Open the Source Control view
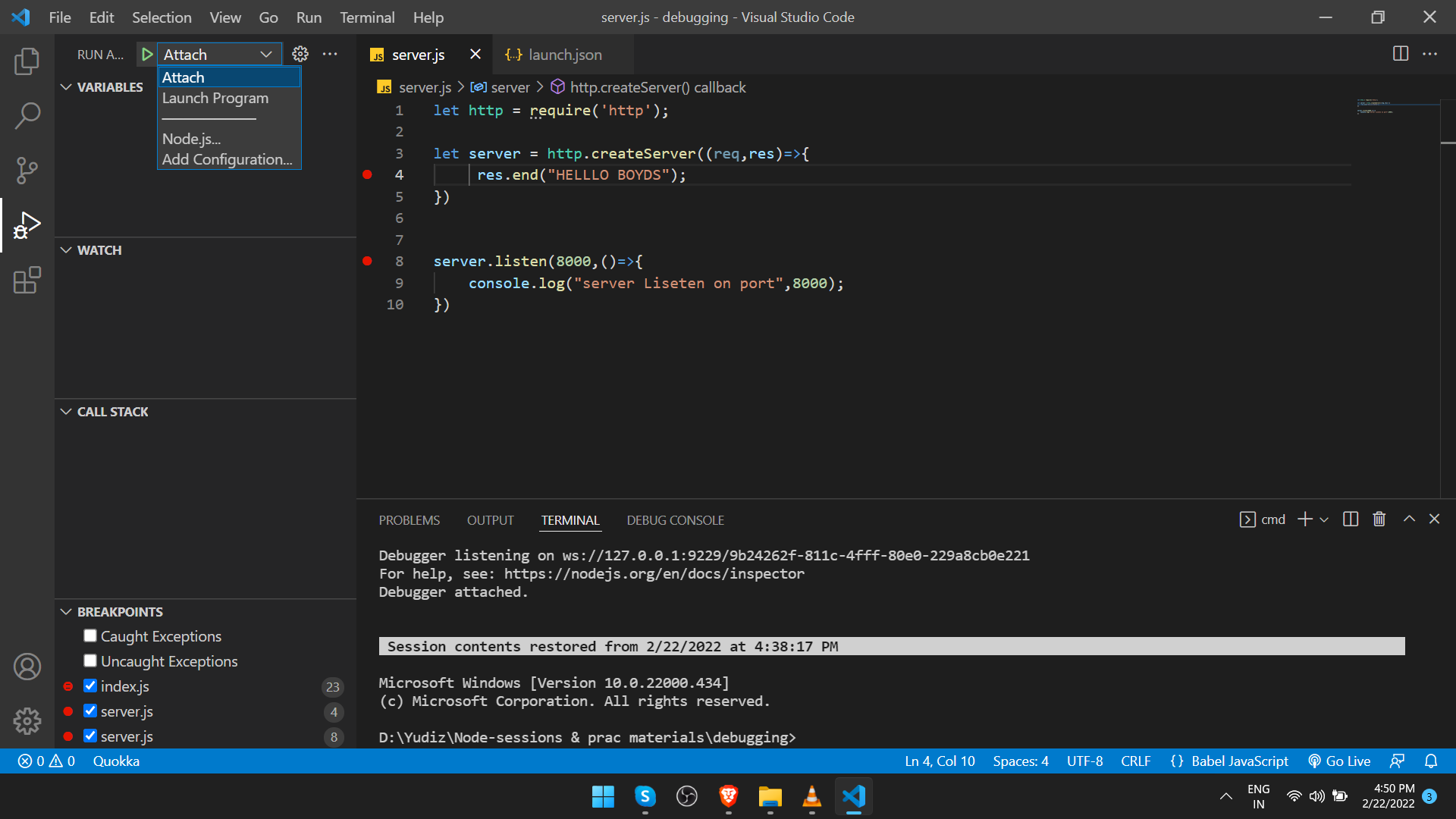The image size is (1456, 819). point(27,170)
